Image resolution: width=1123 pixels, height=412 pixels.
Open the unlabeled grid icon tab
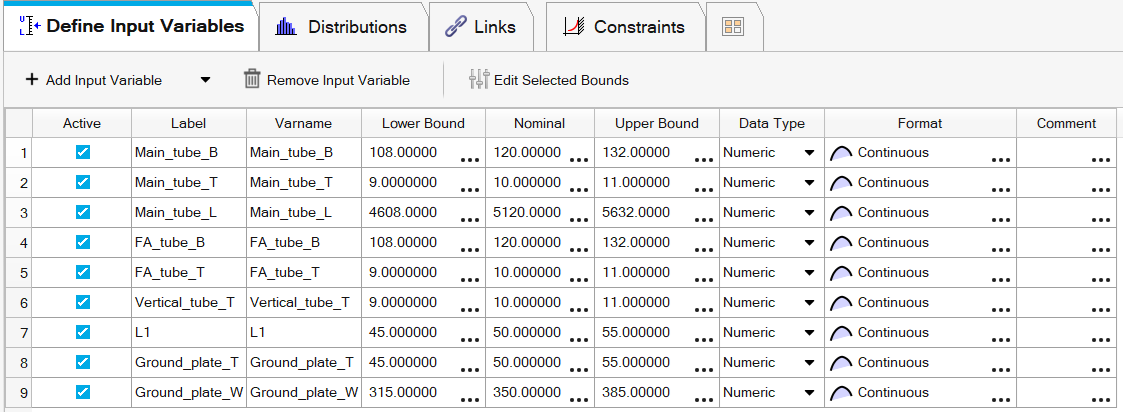click(x=733, y=27)
